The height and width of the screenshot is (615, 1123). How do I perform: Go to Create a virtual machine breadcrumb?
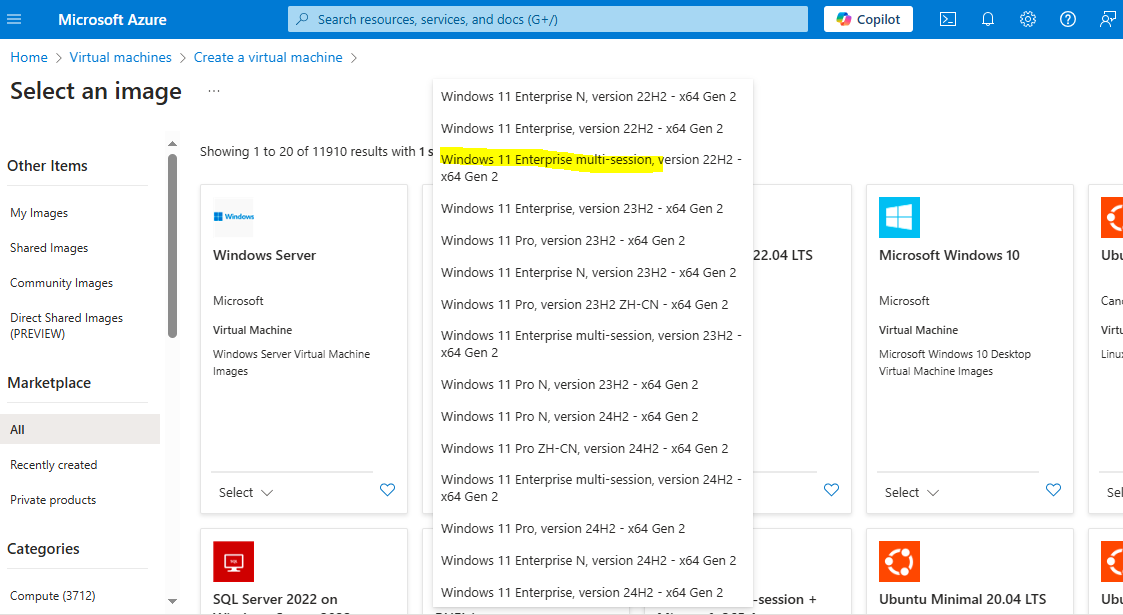[268, 57]
